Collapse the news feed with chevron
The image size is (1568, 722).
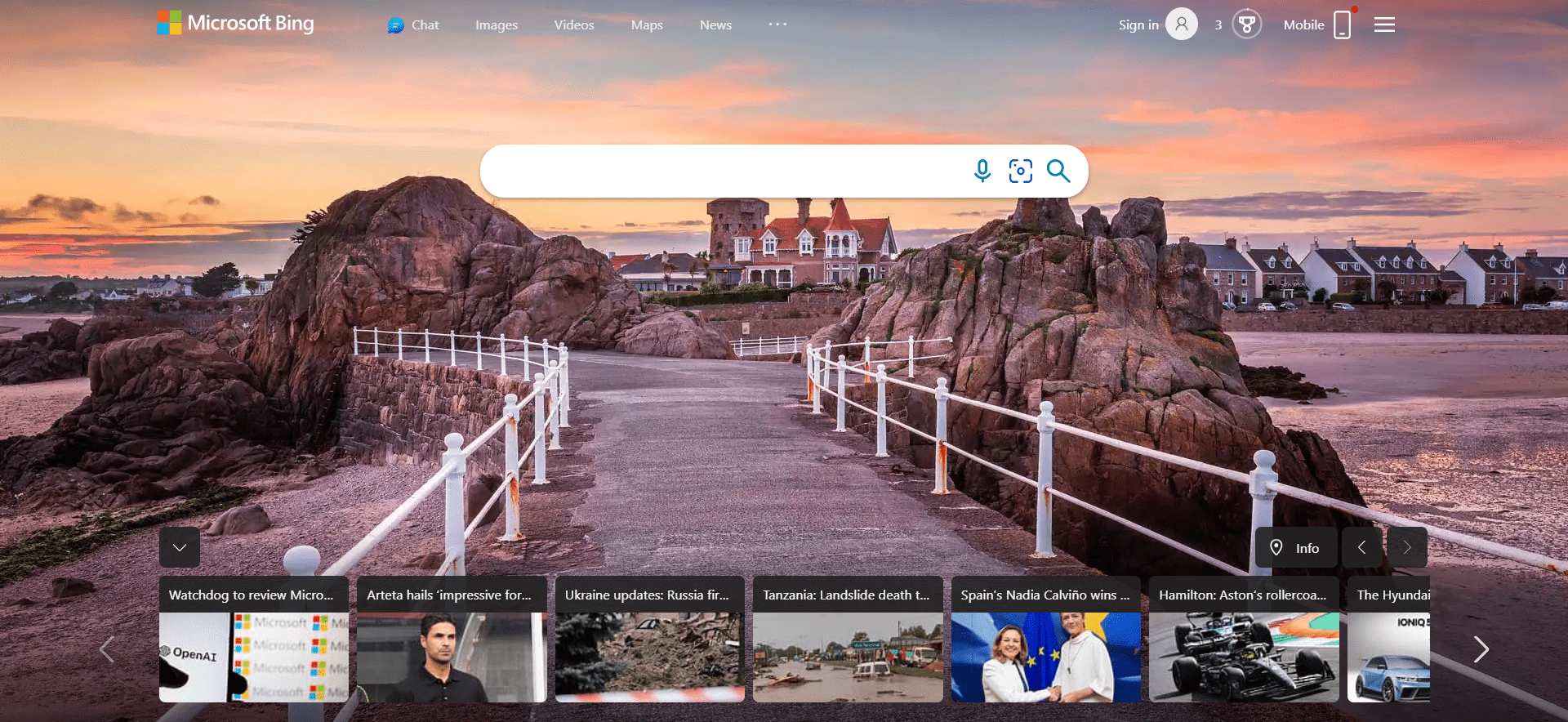point(180,547)
